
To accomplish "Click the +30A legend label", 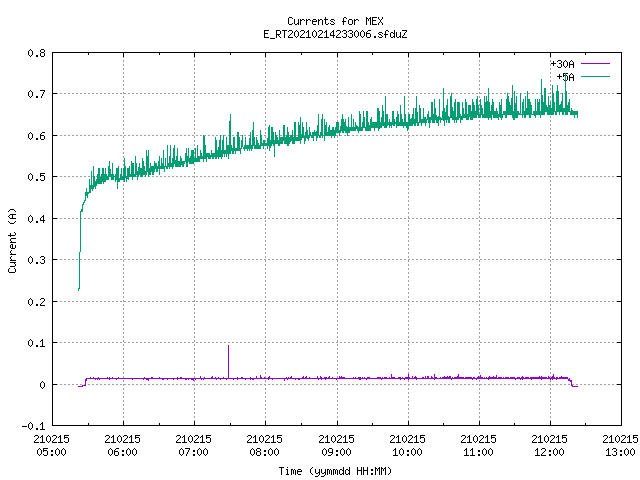I will (562, 64).
